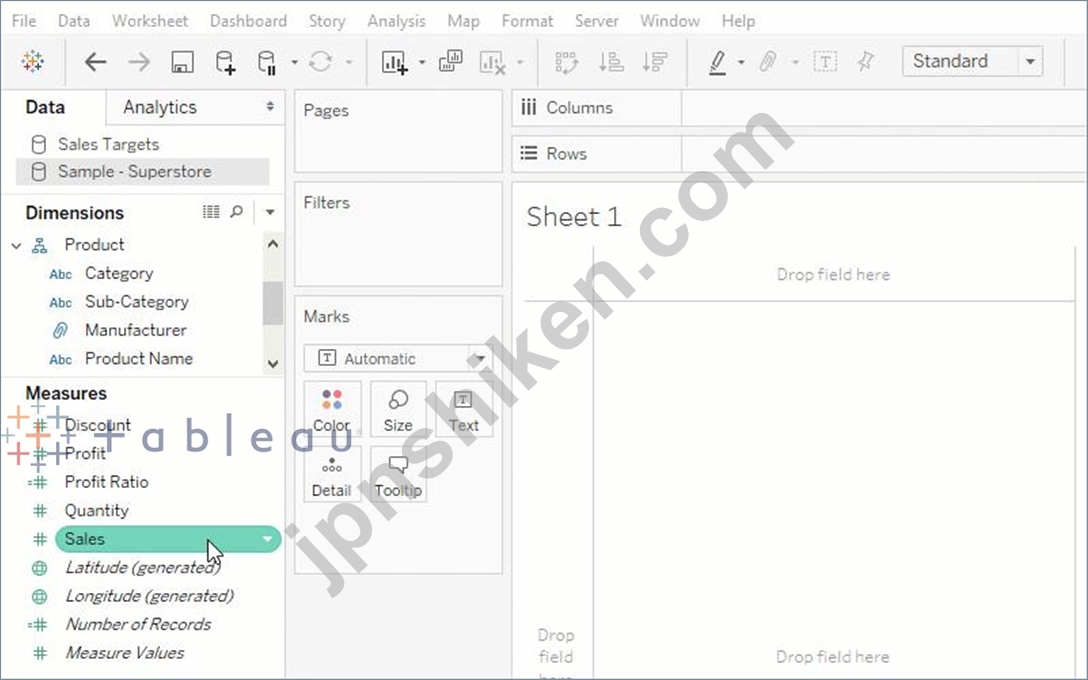Select the Latitude (generated) measure

tap(143, 568)
